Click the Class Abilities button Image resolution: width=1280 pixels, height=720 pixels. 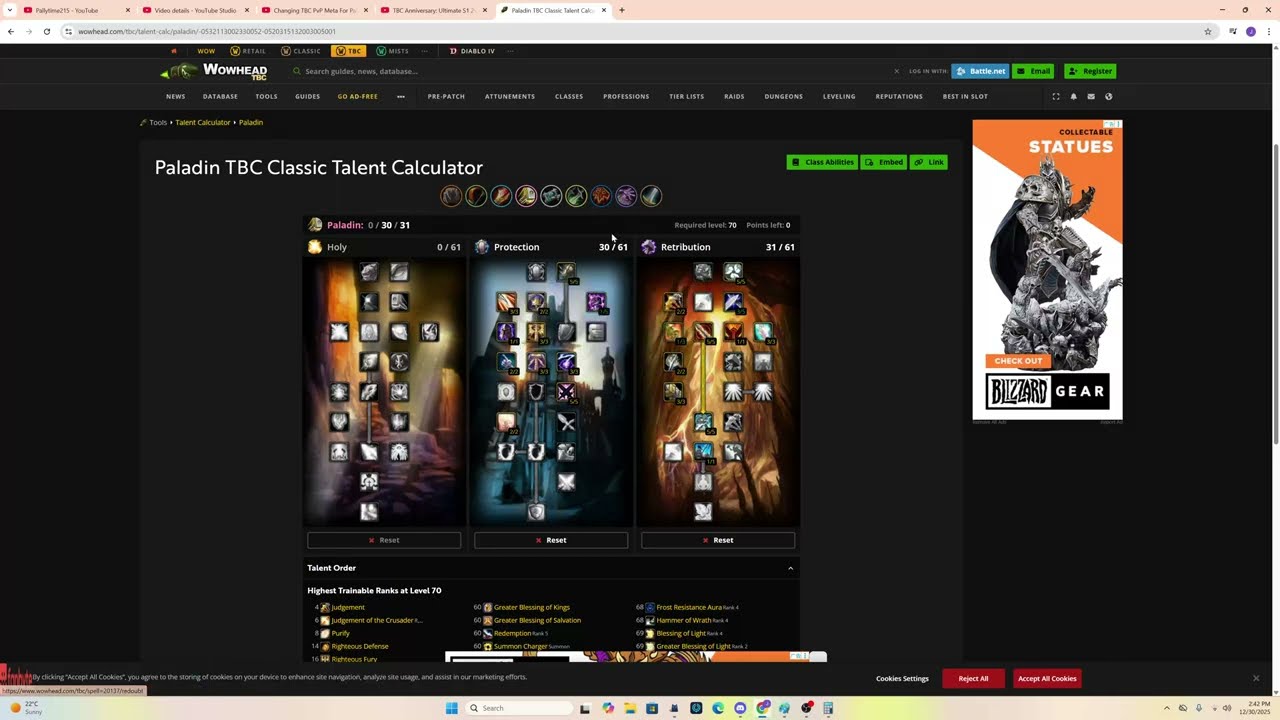pos(822,162)
